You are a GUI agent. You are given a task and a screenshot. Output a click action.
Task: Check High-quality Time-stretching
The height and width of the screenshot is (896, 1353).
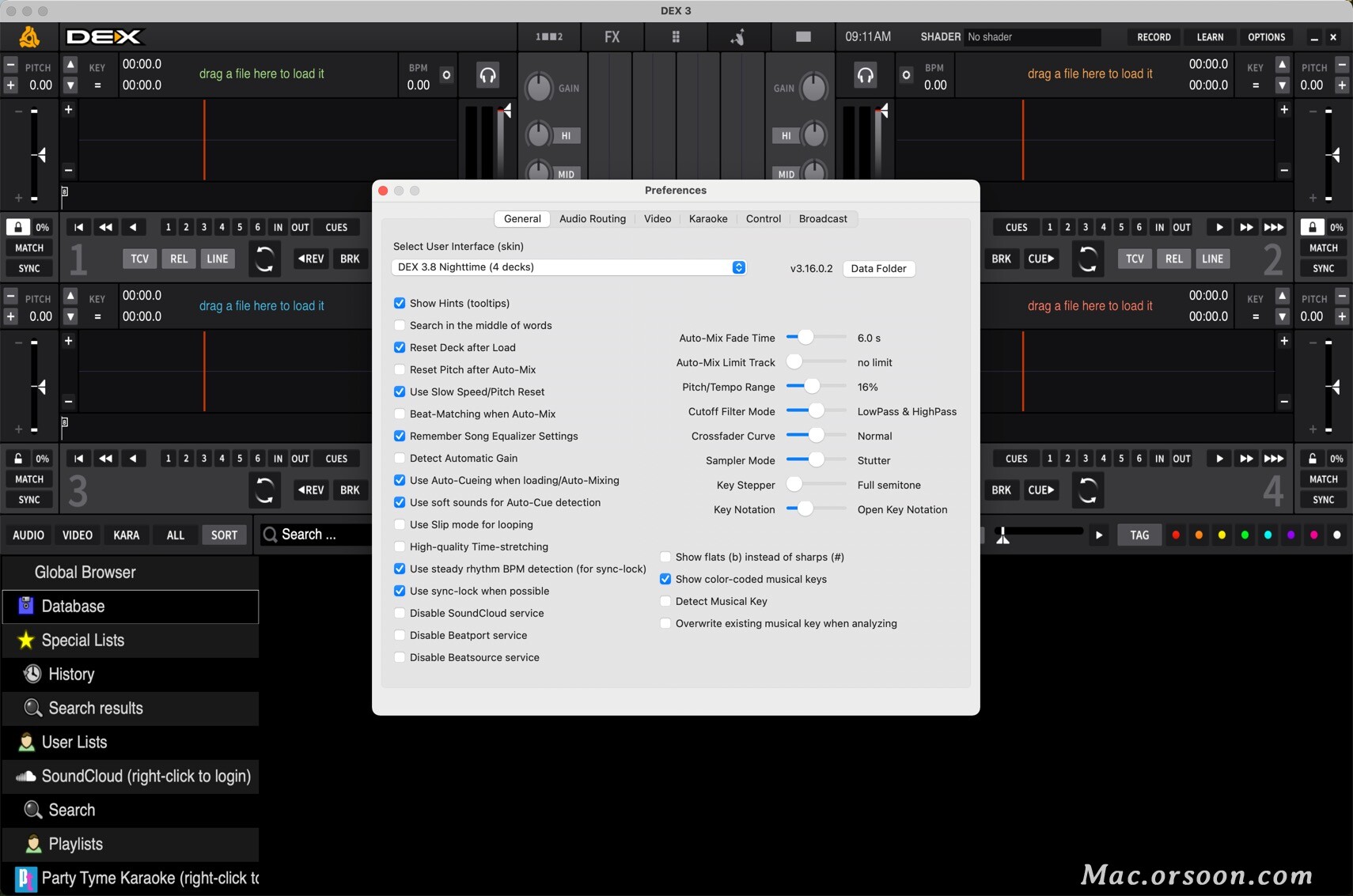(400, 546)
